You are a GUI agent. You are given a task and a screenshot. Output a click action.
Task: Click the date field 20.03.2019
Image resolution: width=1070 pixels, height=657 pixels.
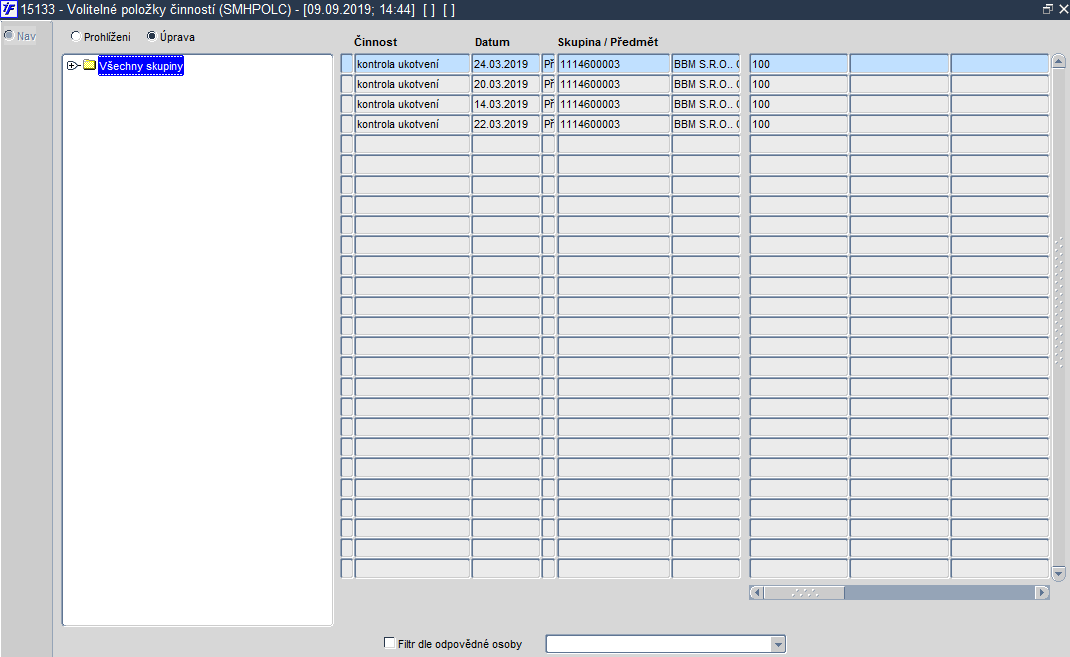tap(505, 84)
